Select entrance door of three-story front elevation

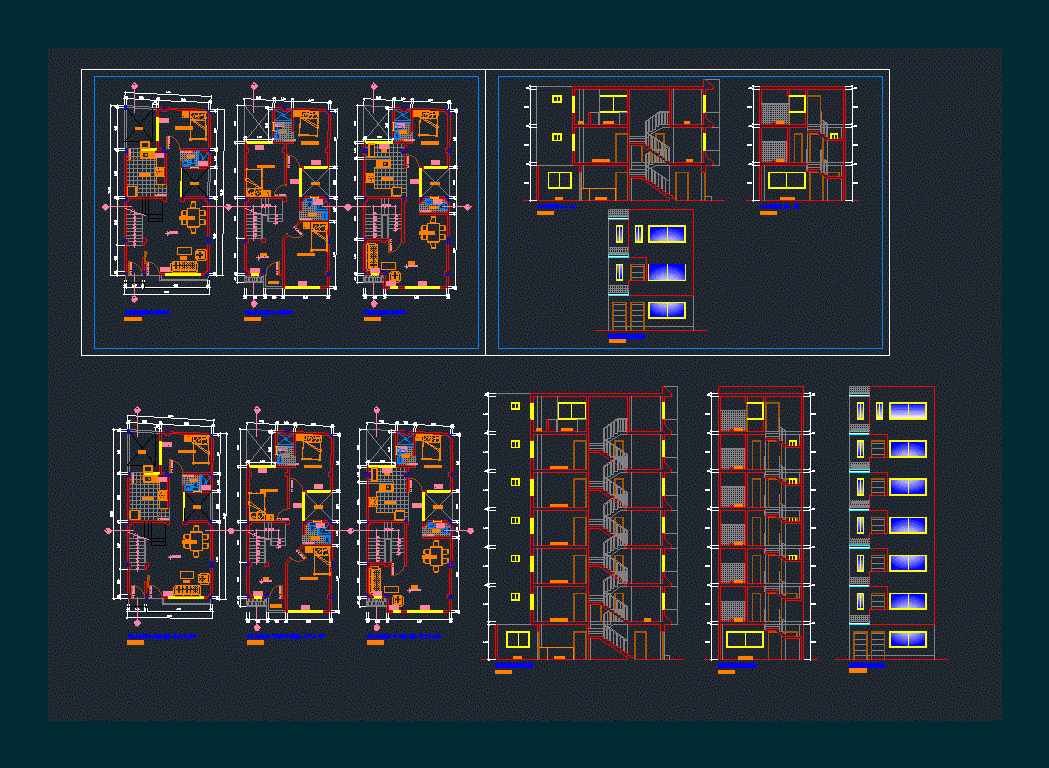coord(619,316)
